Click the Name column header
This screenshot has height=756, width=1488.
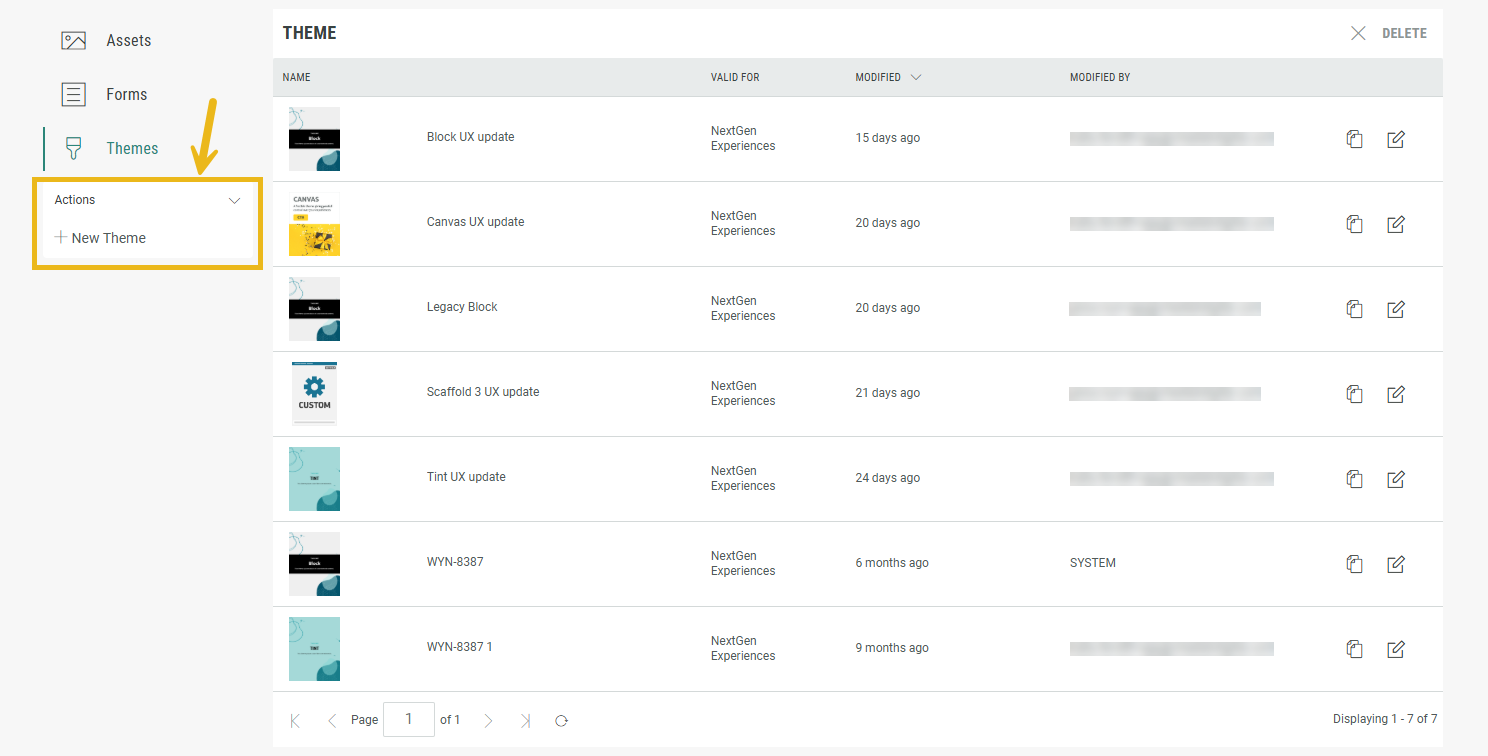(296, 77)
